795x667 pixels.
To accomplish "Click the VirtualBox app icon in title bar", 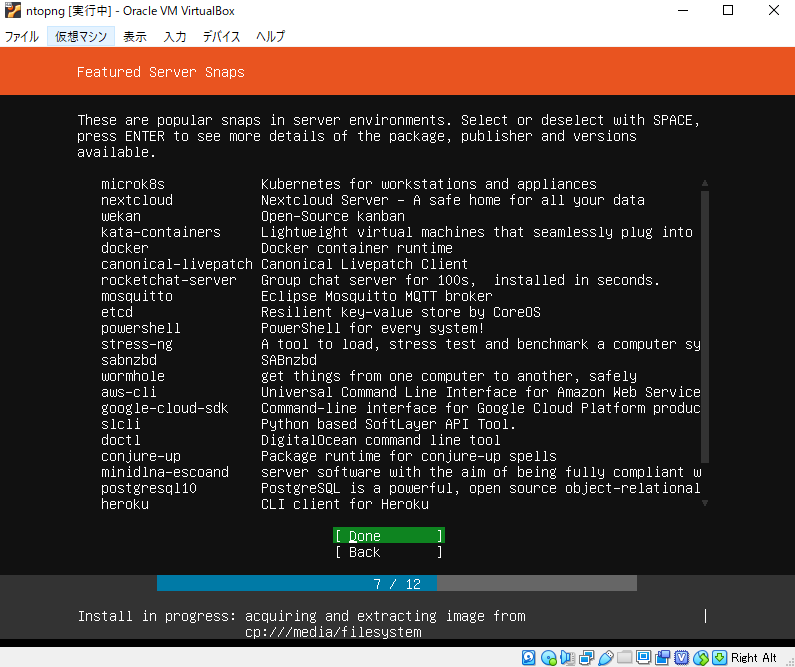I will click(x=13, y=10).
